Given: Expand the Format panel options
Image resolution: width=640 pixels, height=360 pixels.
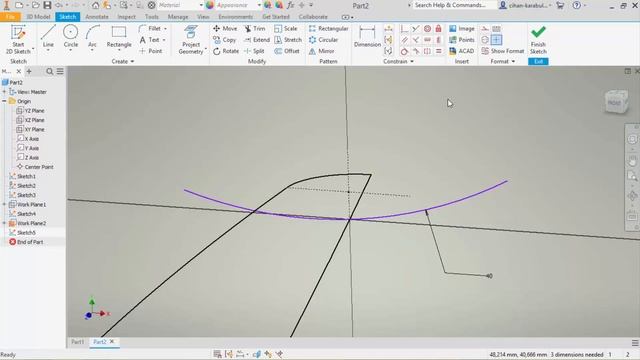Looking at the screenshot, I should coord(502,62).
